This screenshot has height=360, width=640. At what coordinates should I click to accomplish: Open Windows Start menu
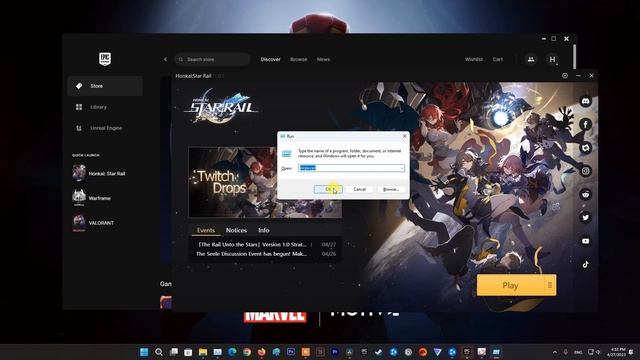point(144,352)
